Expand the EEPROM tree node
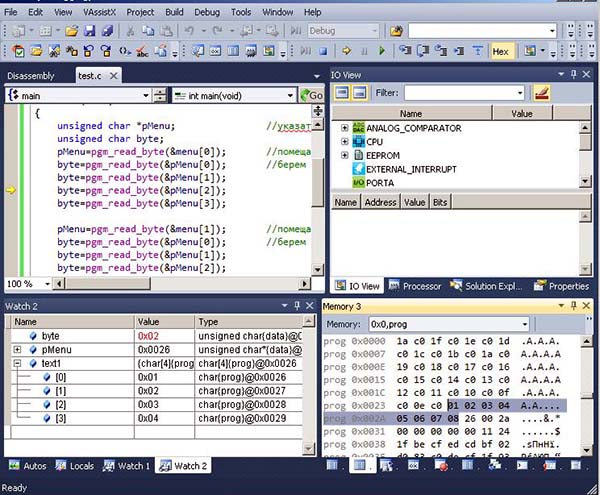 pos(345,156)
